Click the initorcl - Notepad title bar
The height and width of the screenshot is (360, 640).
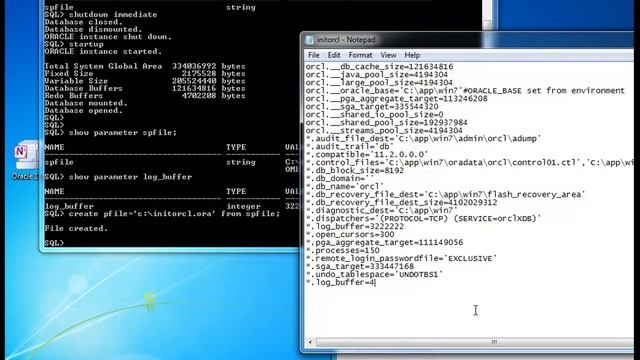click(469, 40)
